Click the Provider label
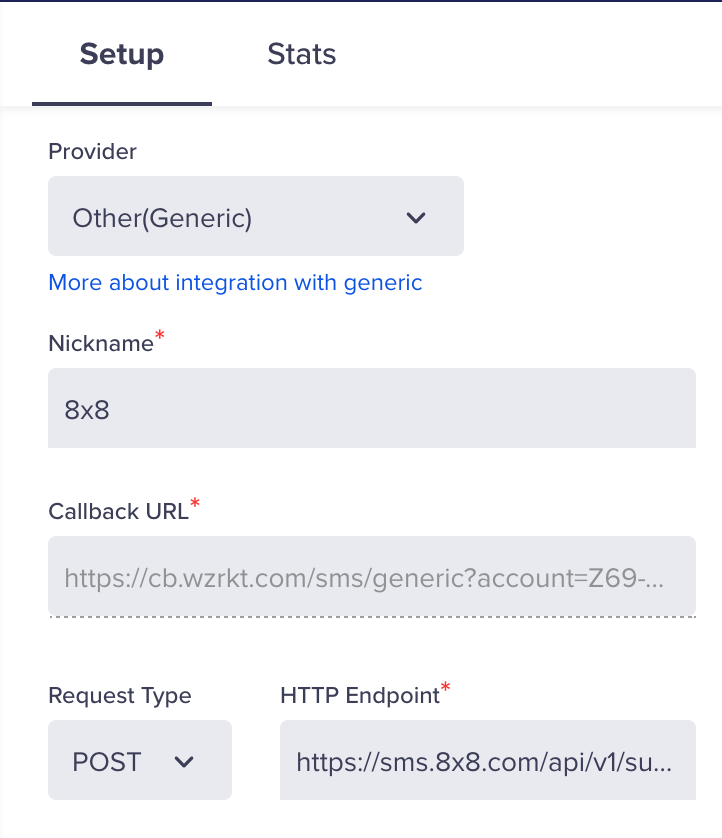The height and width of the screenshot is (838, 722). pyautogui.click(x=92, y=151)
